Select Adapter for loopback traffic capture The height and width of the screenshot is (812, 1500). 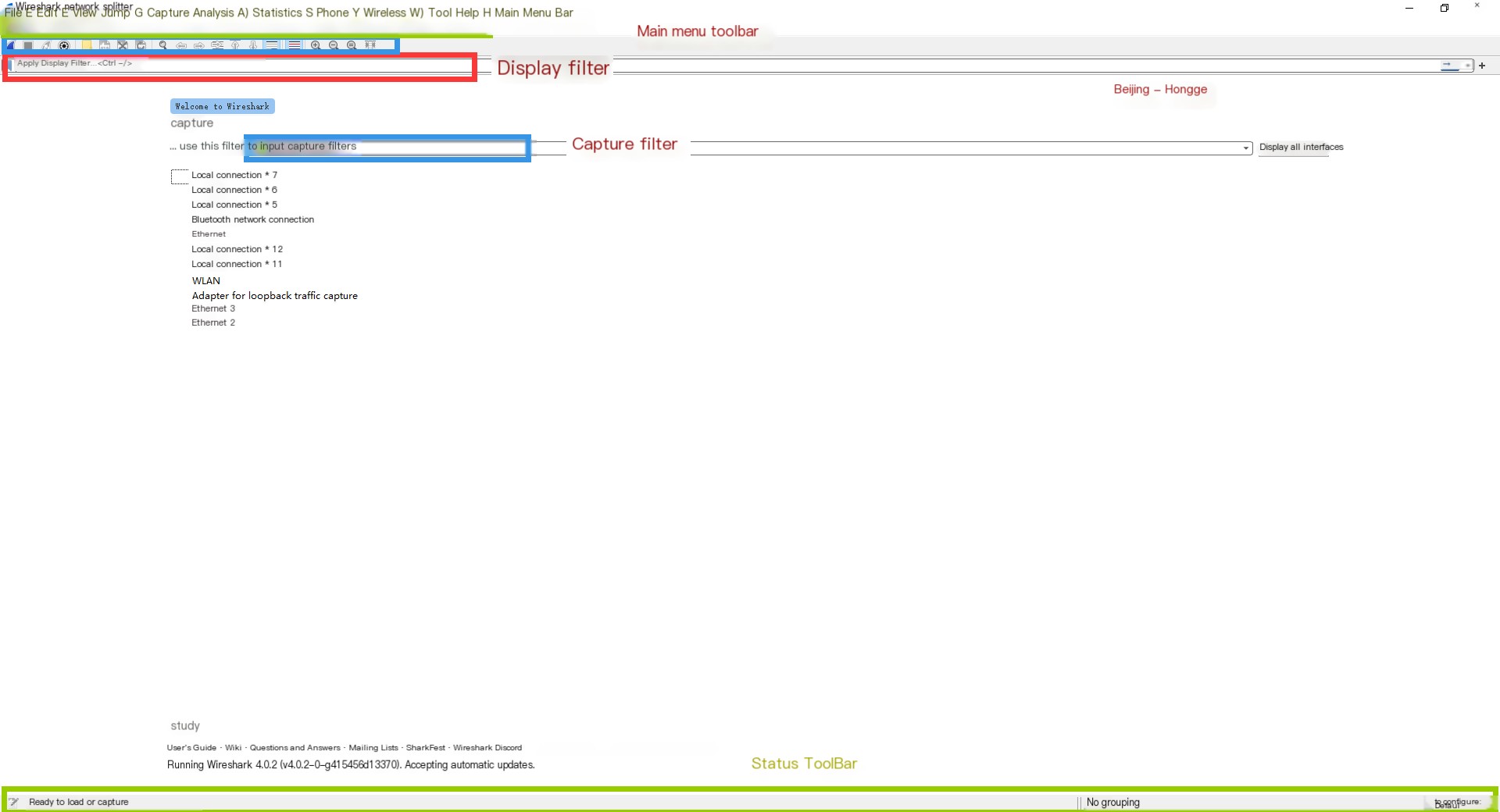point(275,296)
